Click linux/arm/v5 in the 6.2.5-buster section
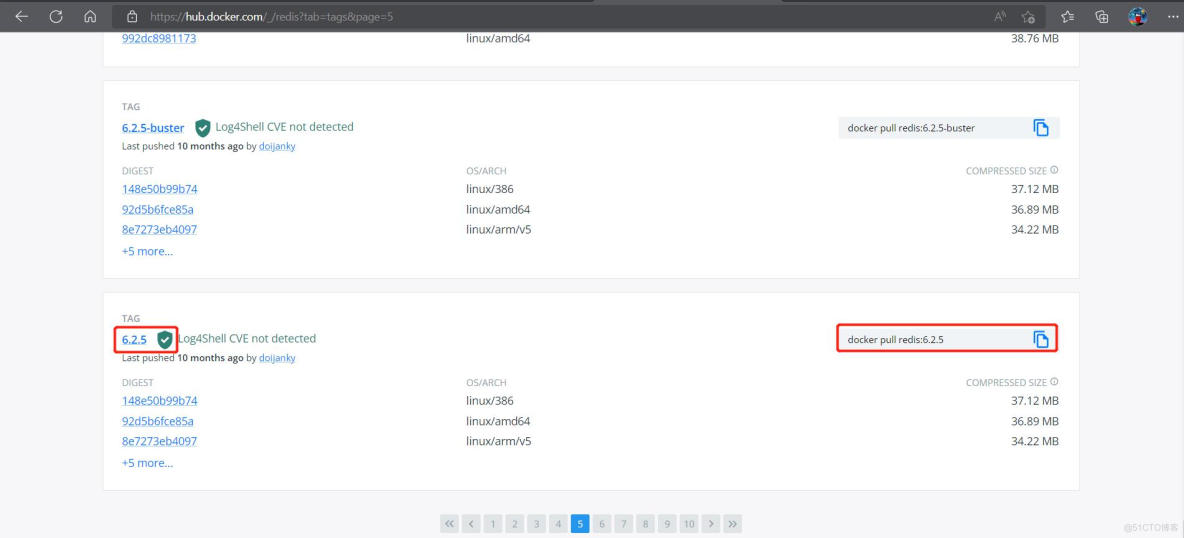 pos(498,230)
